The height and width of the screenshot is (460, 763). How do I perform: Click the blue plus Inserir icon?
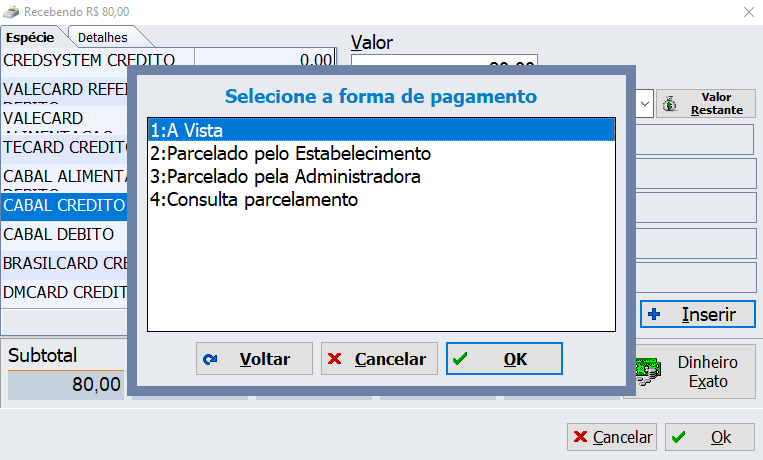coord(655,314)
